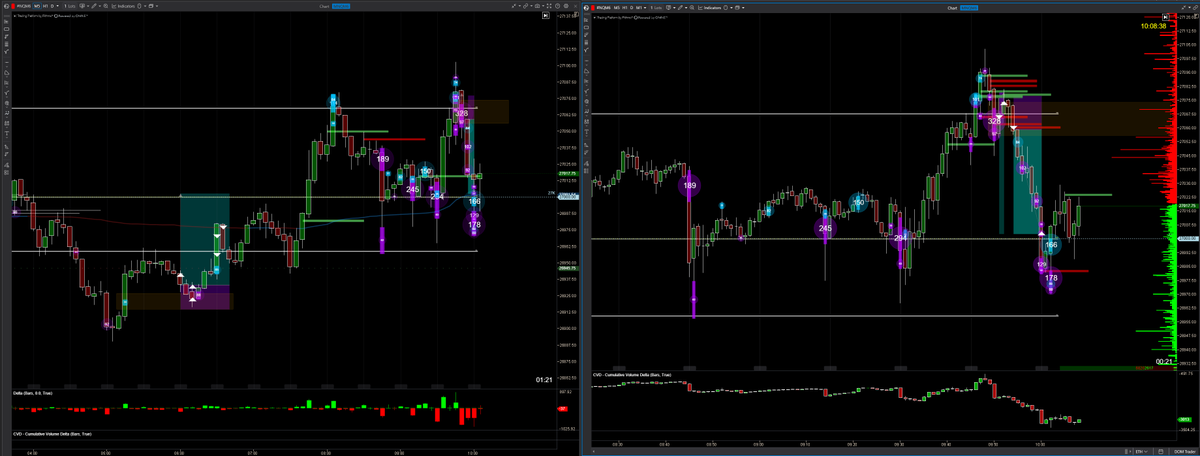Open Indicators in left chart toolbar

point(124,6)
